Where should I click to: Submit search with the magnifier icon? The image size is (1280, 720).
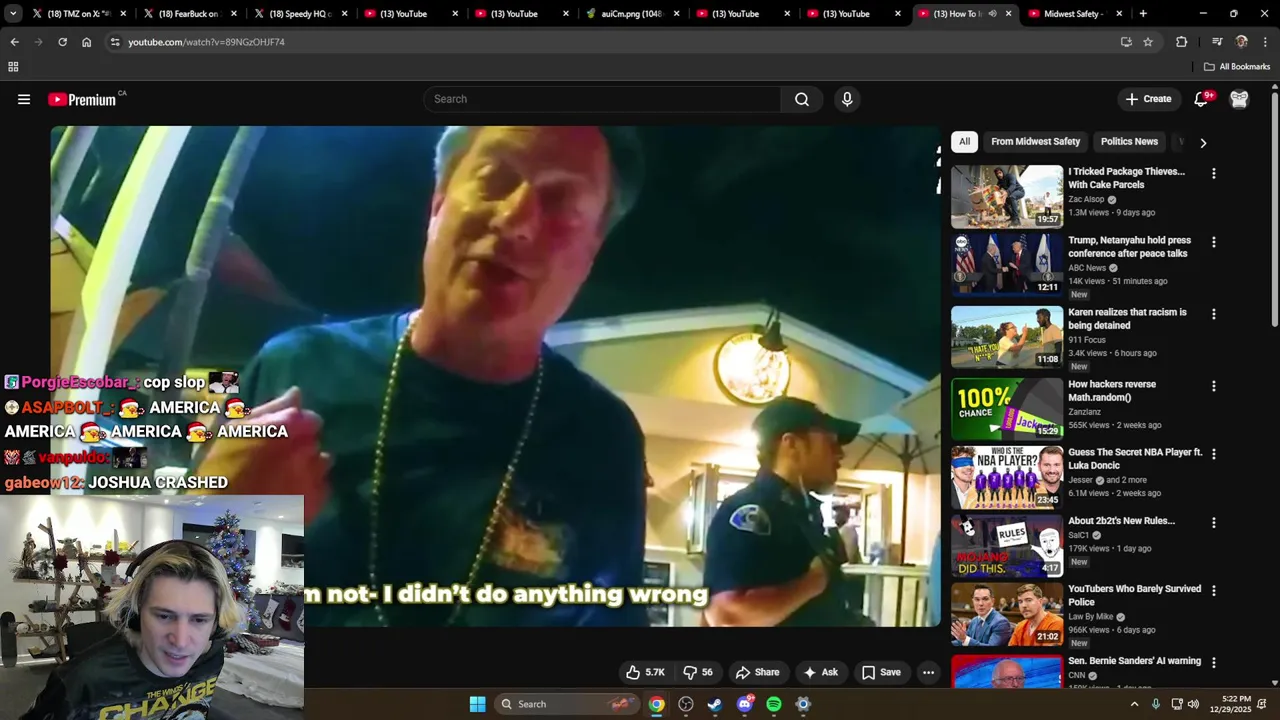click(x=802, y=99)
